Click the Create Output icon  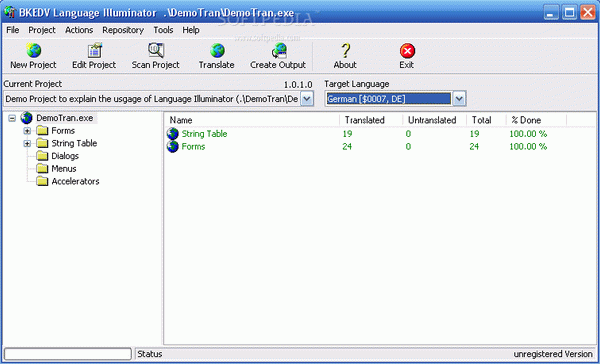point(279,51)
